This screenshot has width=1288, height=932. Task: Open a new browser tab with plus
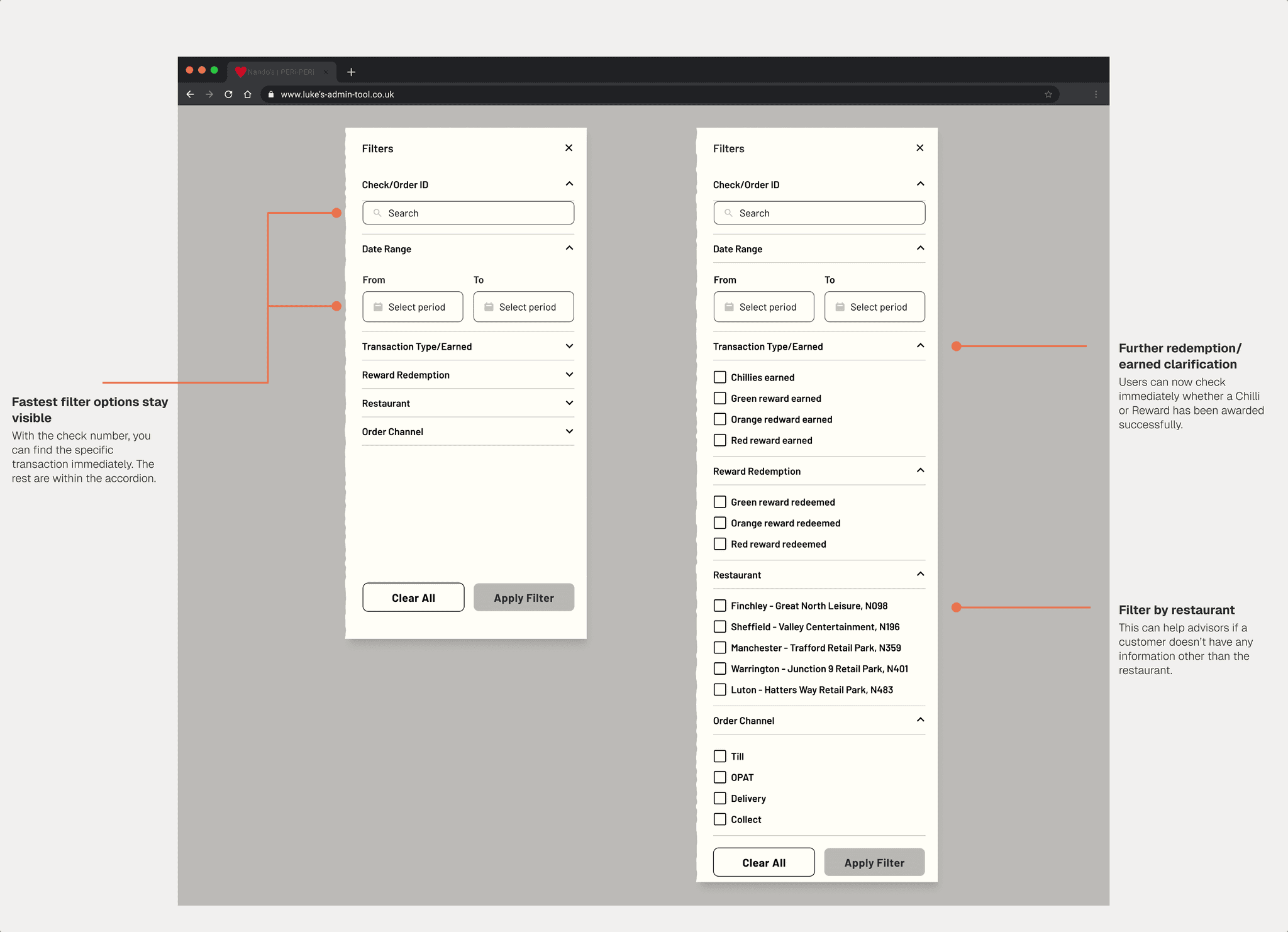click(351, 72)
